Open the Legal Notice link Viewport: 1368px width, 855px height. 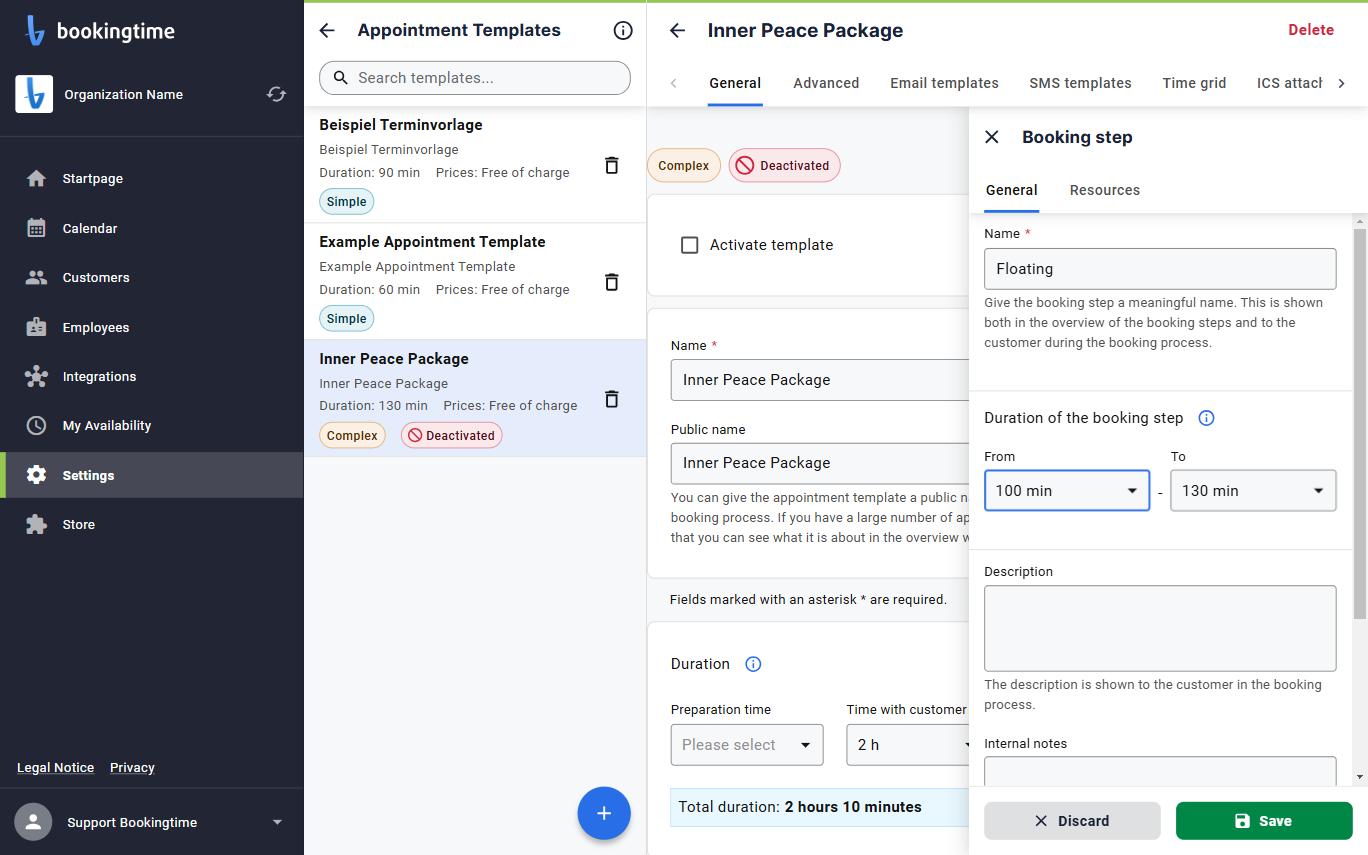55,768
